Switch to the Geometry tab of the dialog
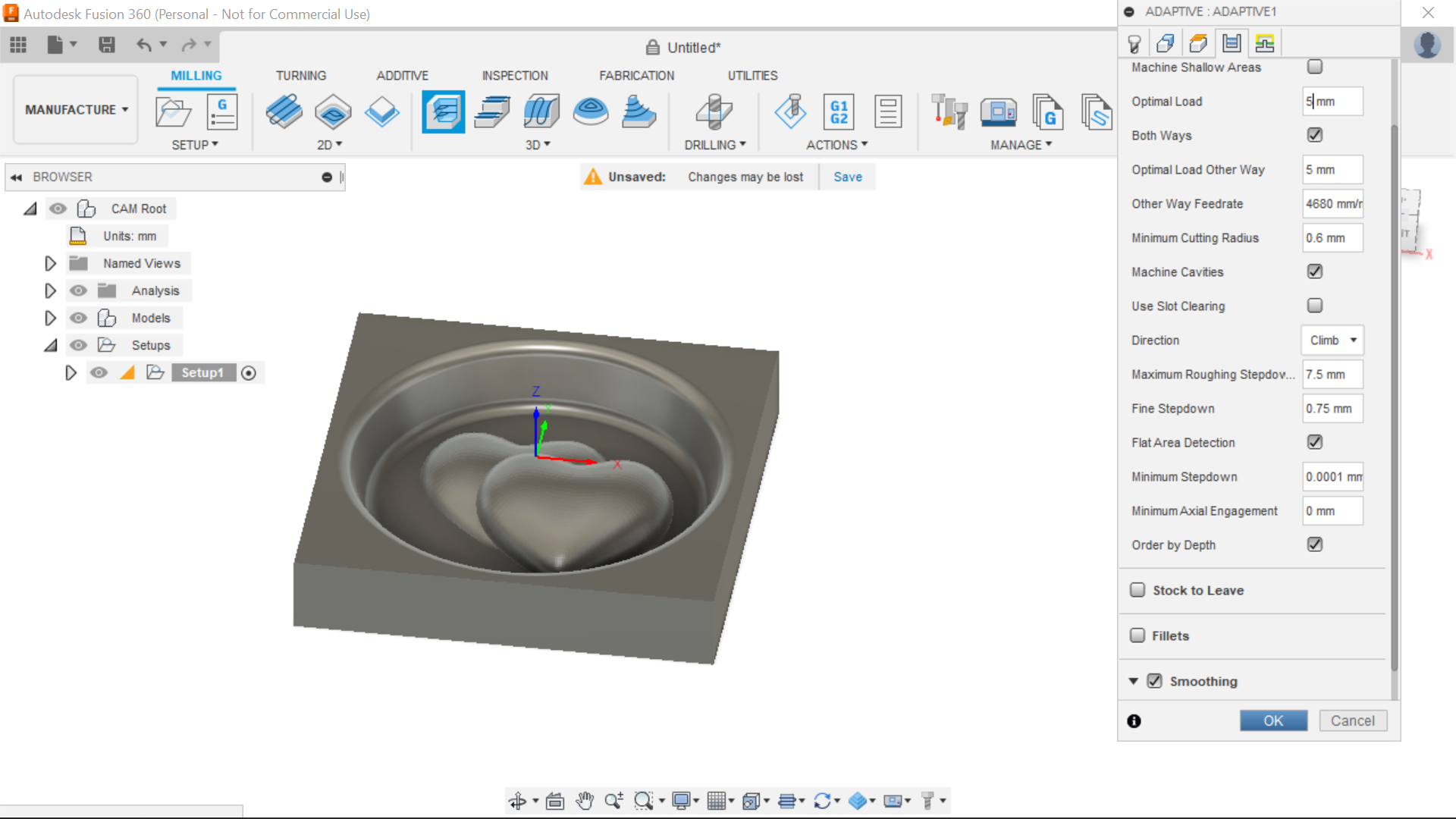The height and width of the screenshot is (819, 1456). (1166, 43)
